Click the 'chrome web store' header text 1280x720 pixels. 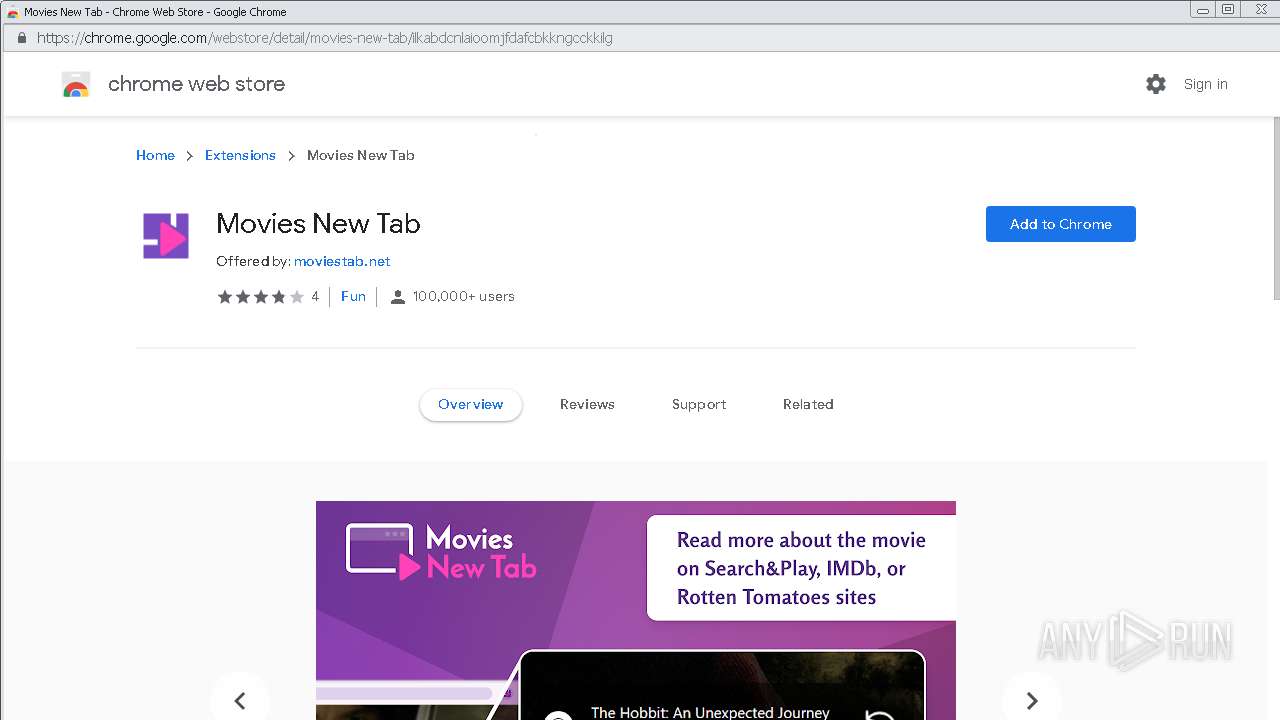[196, 84]
